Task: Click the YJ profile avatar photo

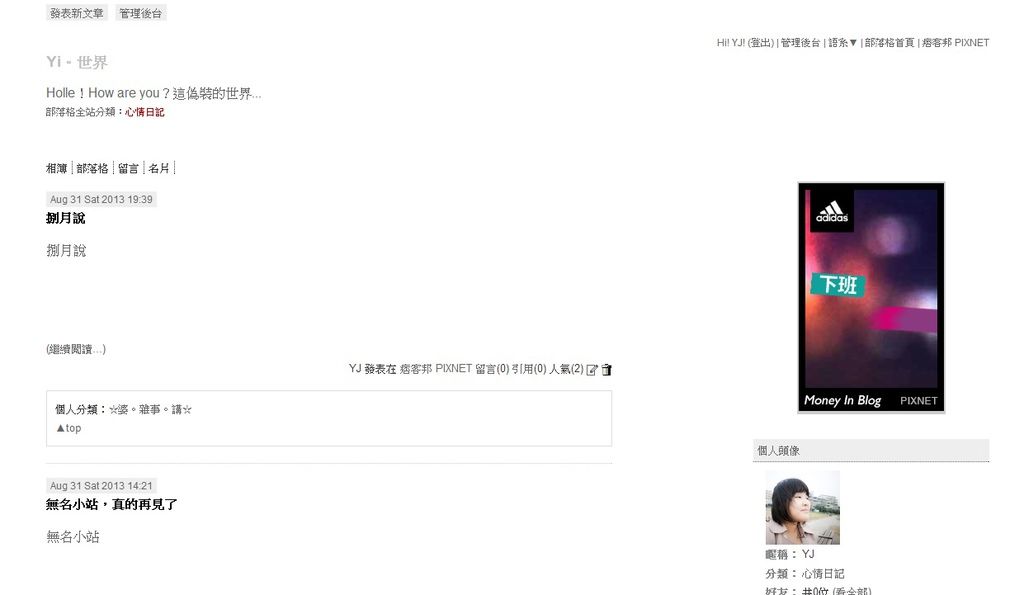Action: pyautogui.click(x=803, y=507)
